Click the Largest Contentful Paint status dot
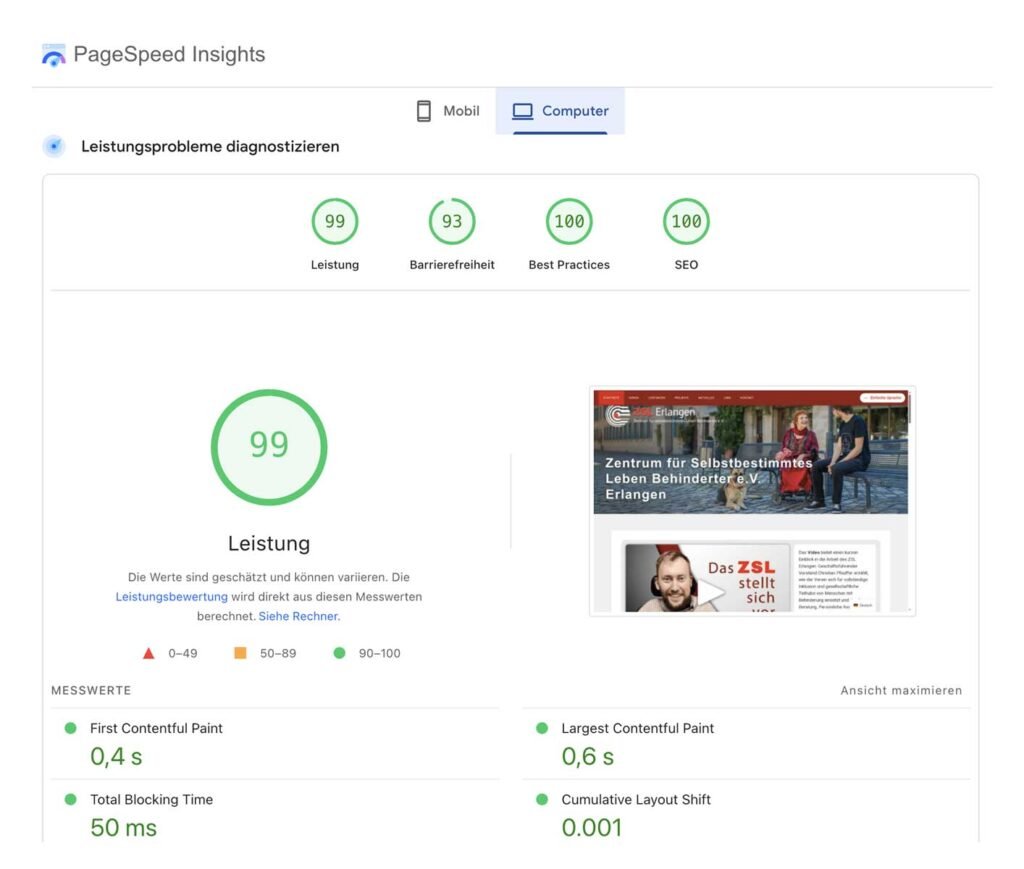Viewport: 1024px width, 869px height. click(x=542, y=728)
